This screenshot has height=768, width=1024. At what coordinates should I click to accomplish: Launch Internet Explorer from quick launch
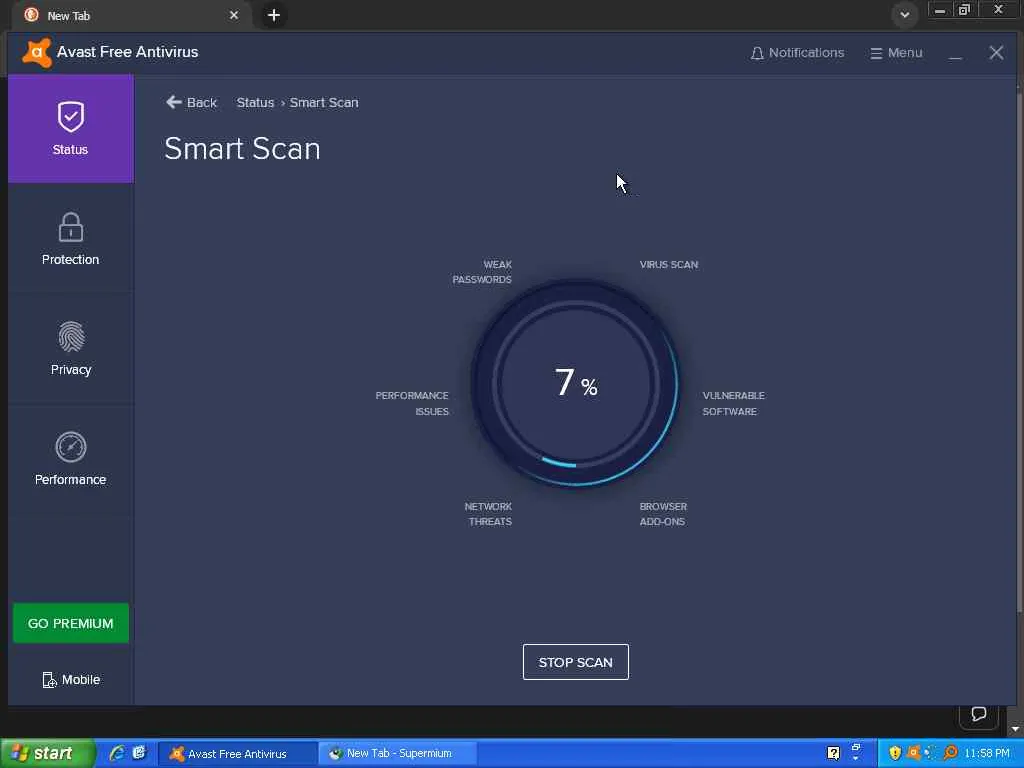[x=117, y=753]
